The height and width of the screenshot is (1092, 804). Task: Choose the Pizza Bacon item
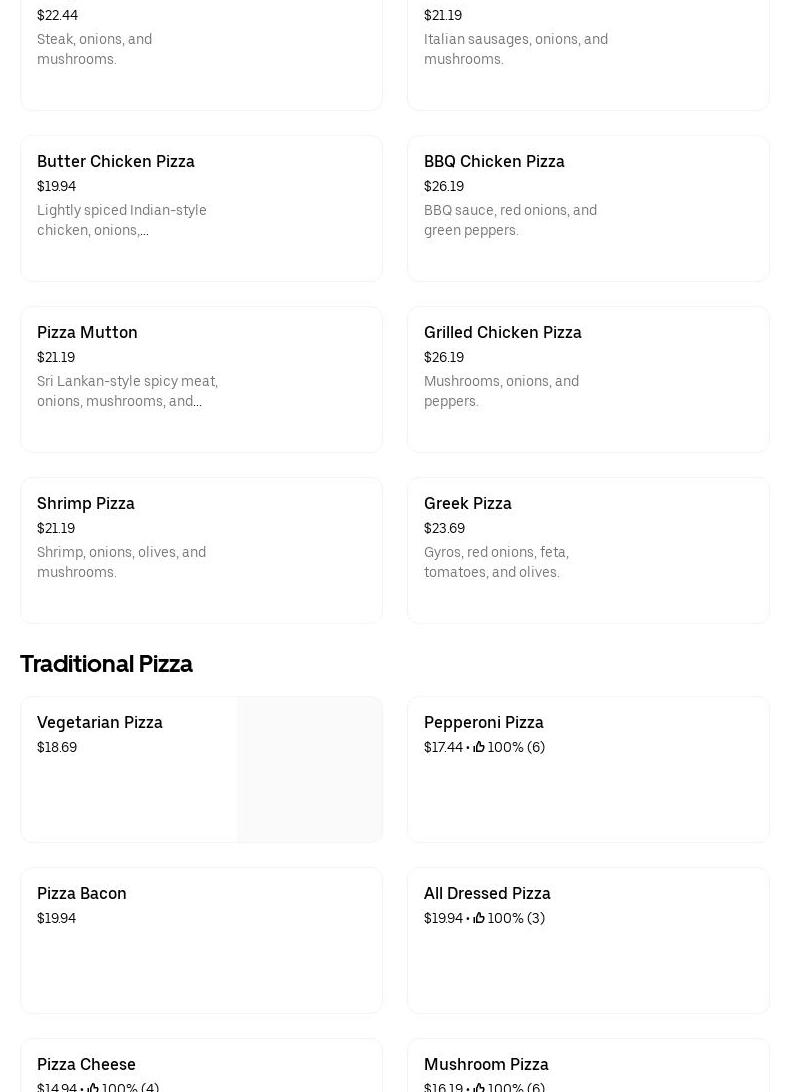(x=82, y=893)
